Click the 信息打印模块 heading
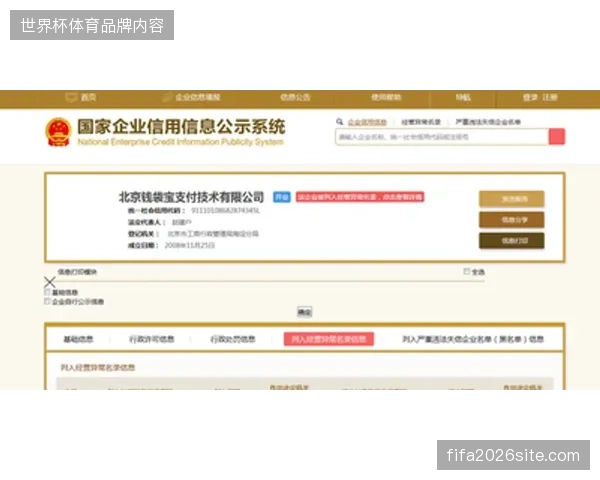 77,272
